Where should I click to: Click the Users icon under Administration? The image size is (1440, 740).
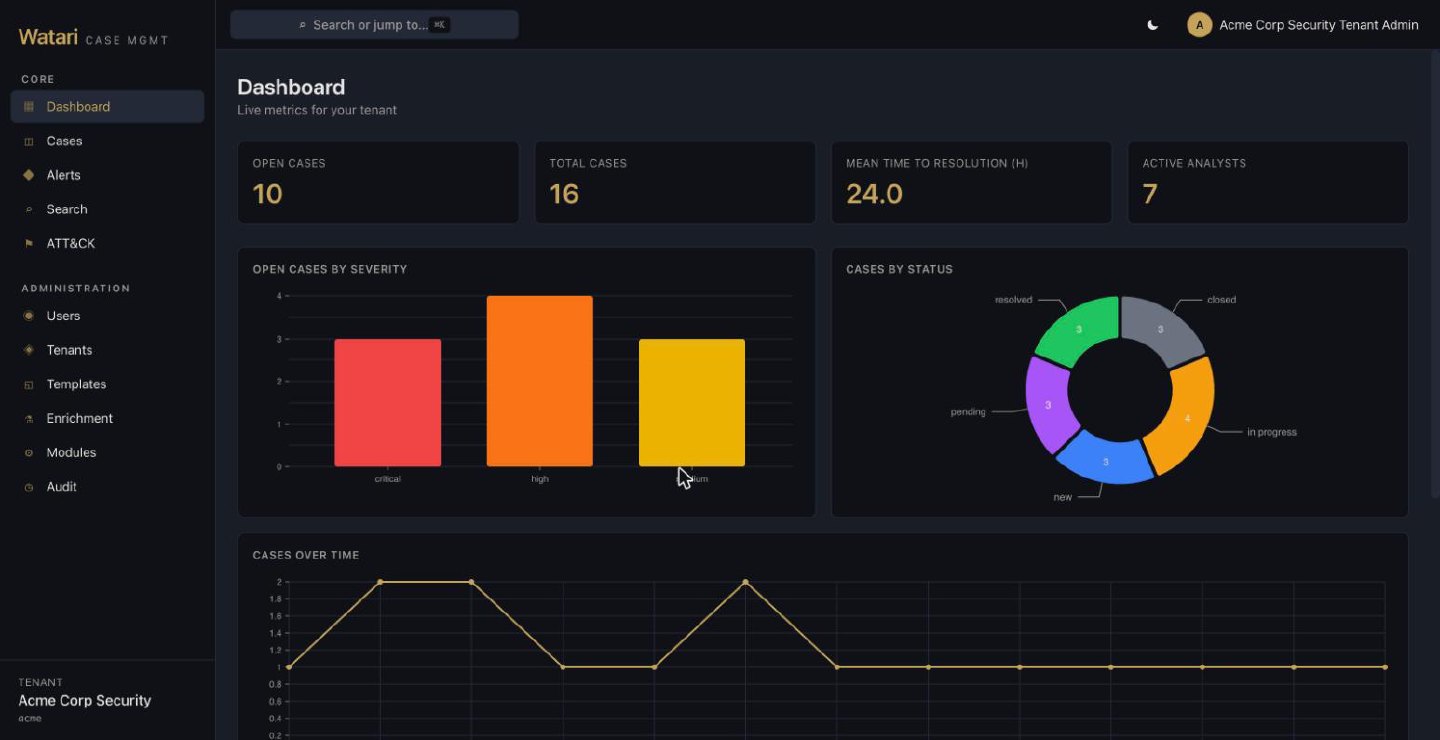[x=28, y=316]
